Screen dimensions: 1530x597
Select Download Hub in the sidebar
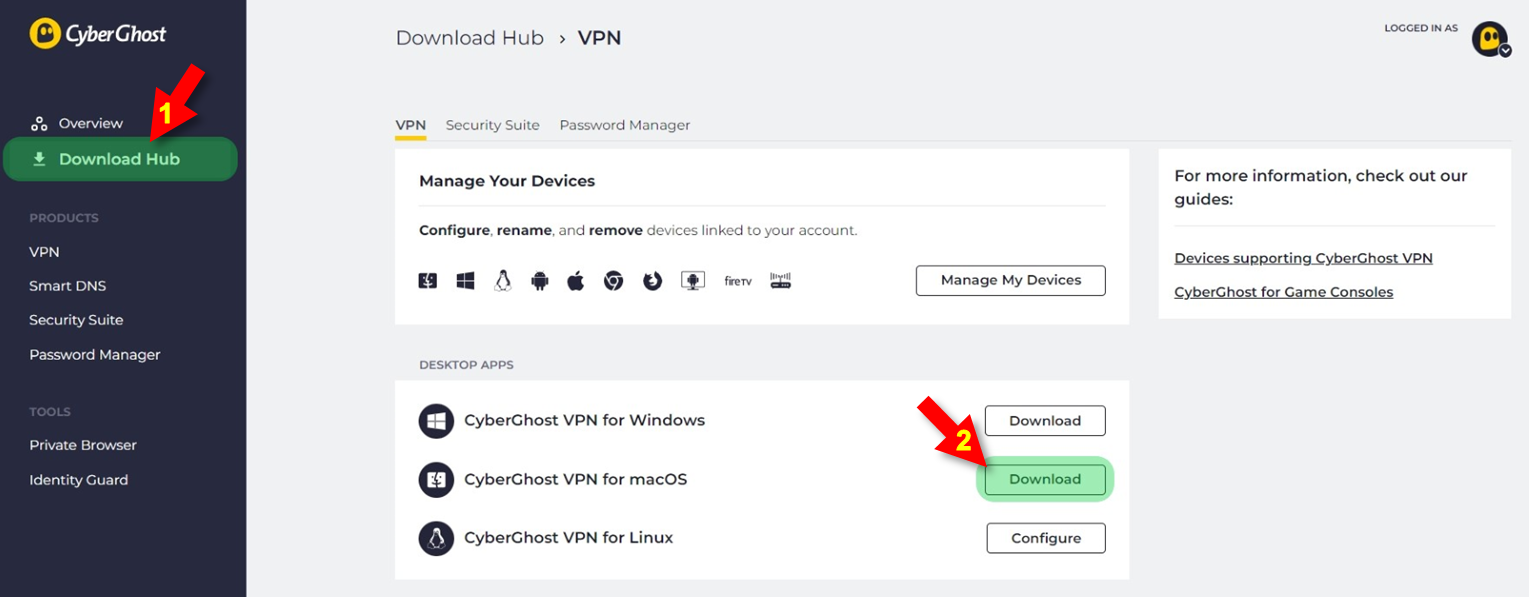120,159
